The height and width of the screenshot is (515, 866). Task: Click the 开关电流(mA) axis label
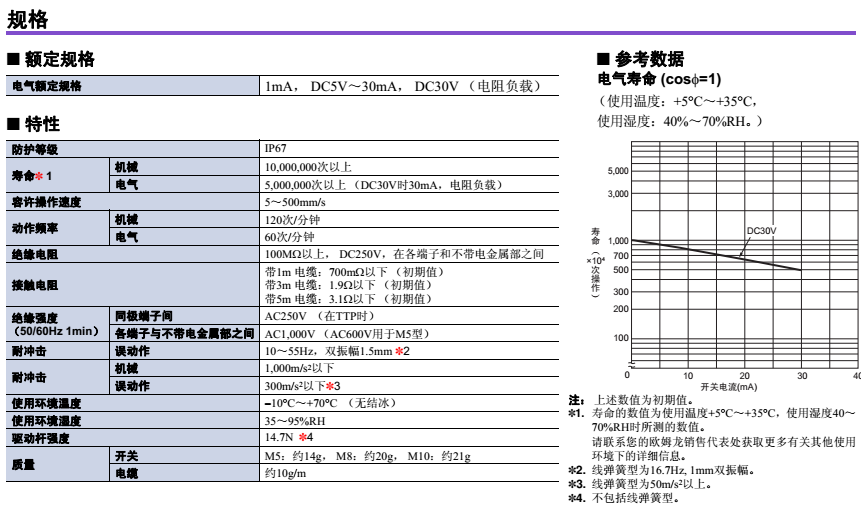click(728, 386)
